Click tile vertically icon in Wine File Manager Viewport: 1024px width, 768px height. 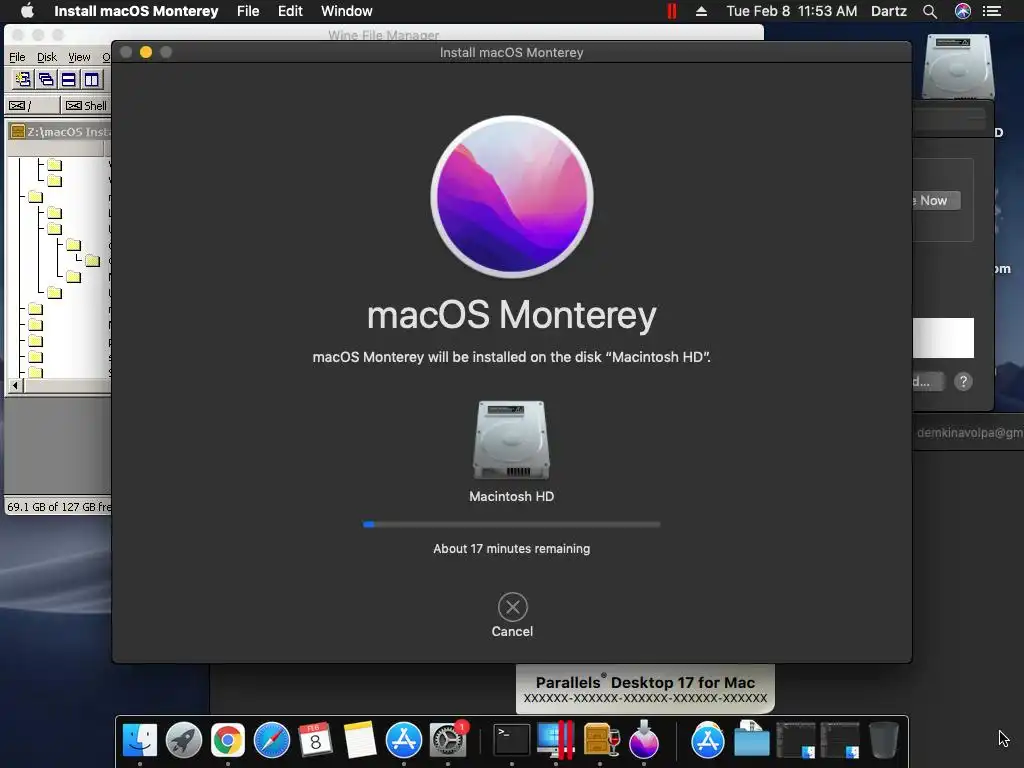pyautogui.click(x=91, y=80)
